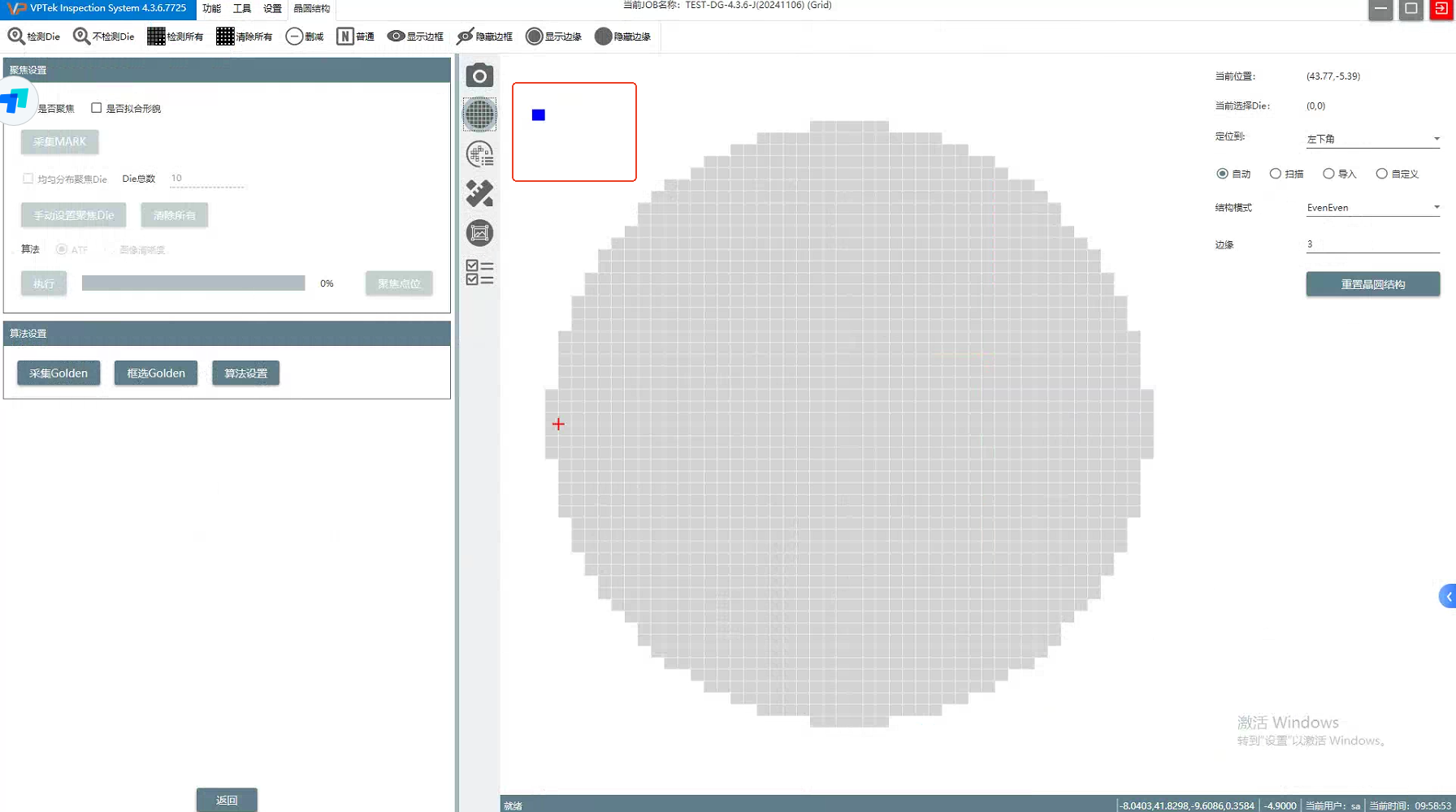Screen dimensions: 1456x812
Task: Open the ruler and pencil measurement tool
Action: [479, 193]
